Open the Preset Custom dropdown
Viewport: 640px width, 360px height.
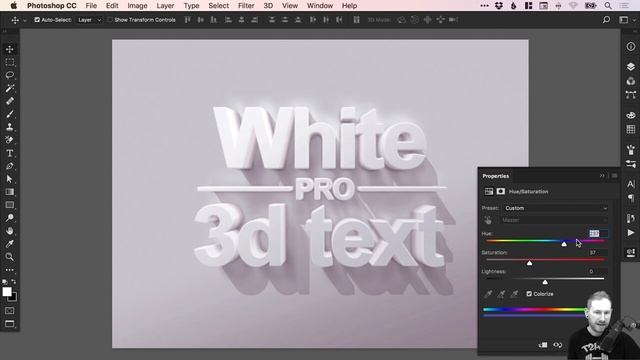click(556, 208)
